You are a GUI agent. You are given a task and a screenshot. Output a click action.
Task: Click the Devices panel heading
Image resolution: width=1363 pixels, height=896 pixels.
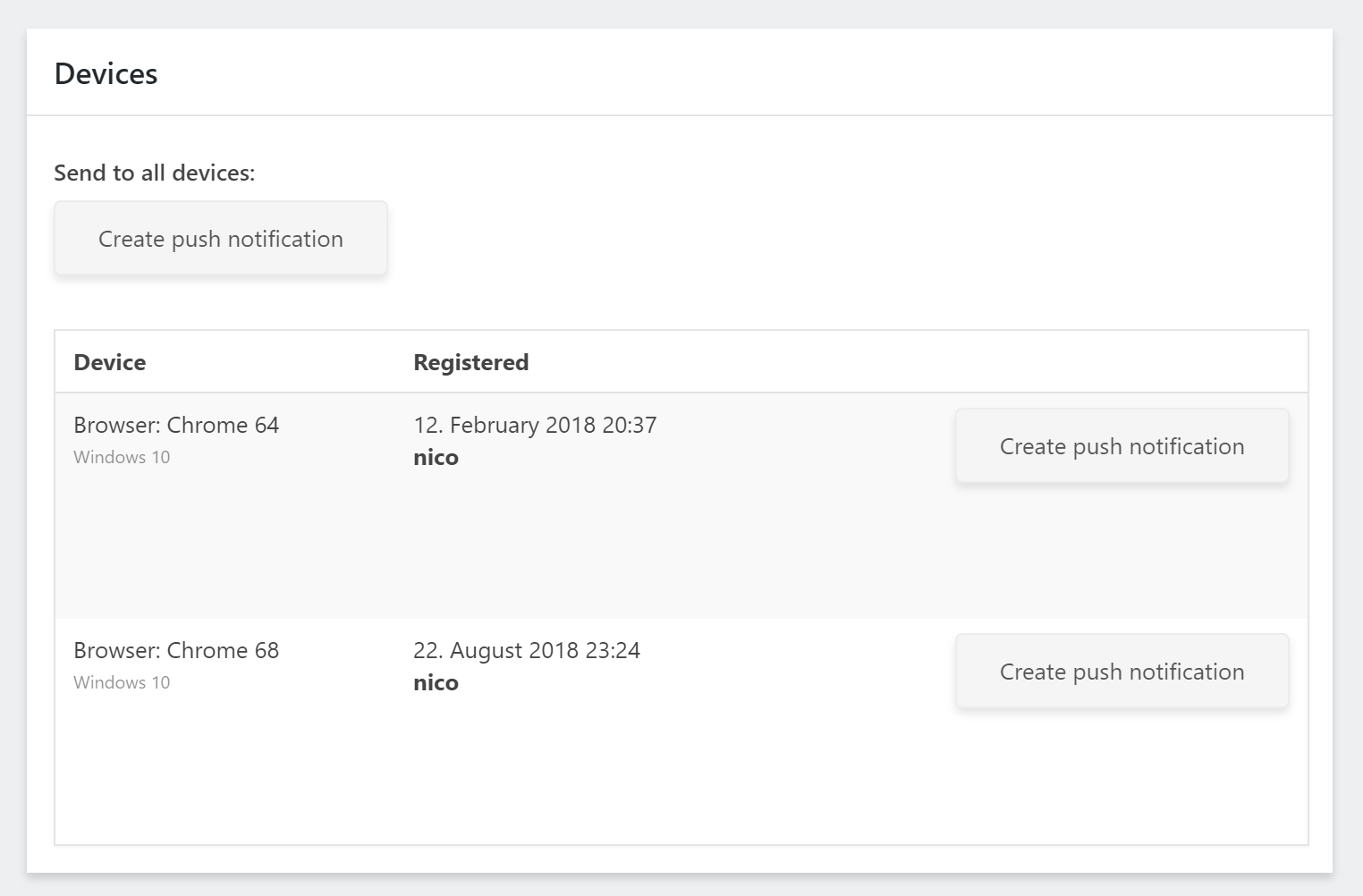(106, 73)
